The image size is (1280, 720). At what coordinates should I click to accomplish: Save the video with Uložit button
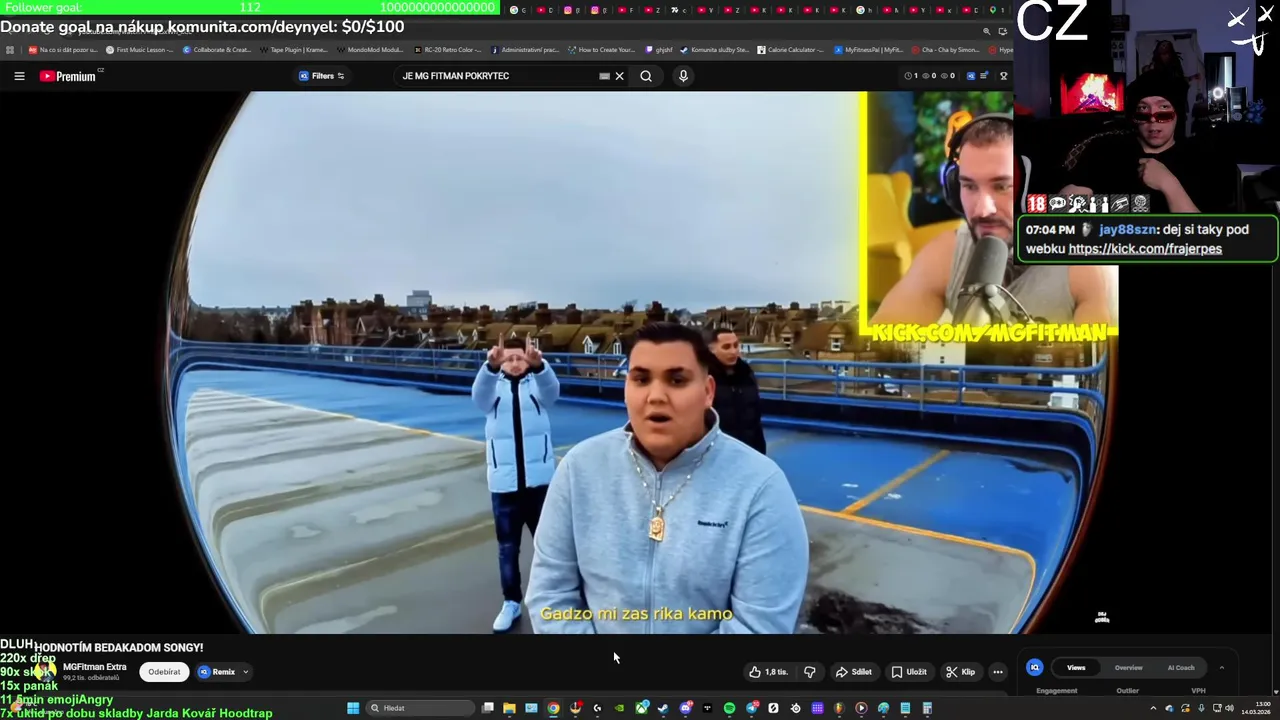click(909, 672)
